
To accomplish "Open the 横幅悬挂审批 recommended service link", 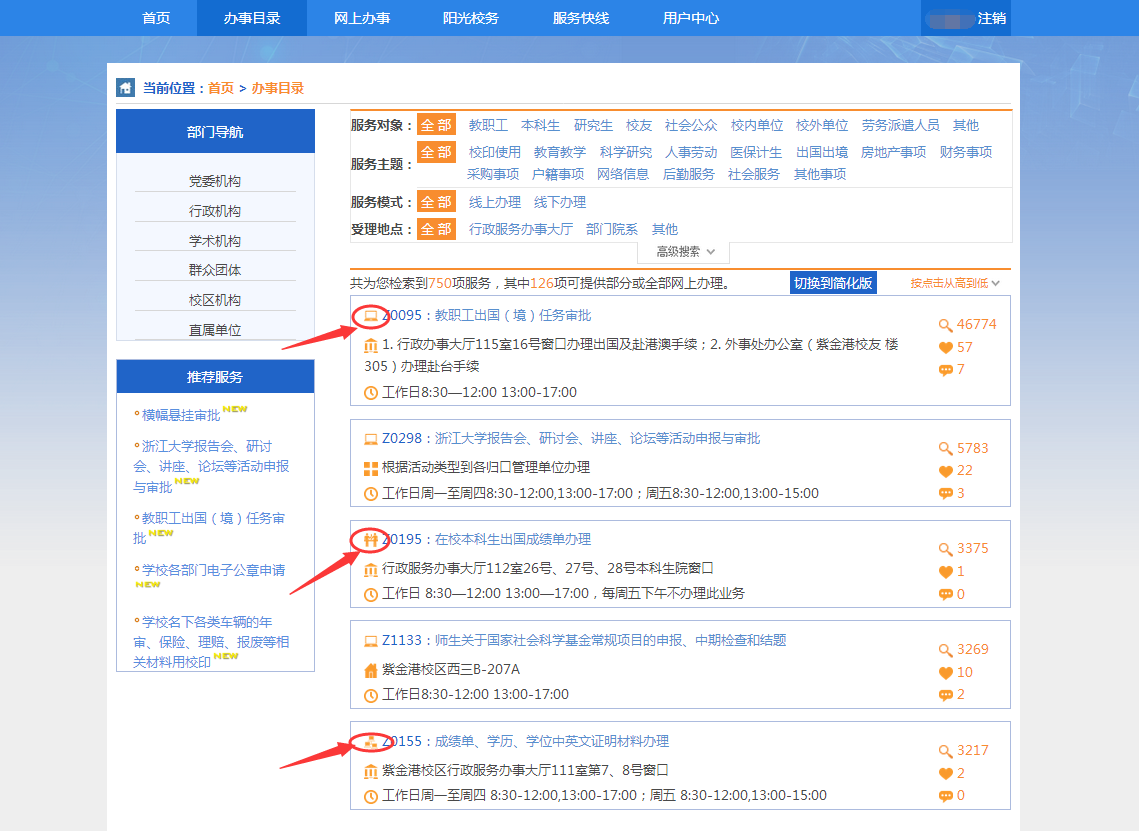I will [181, 415].
